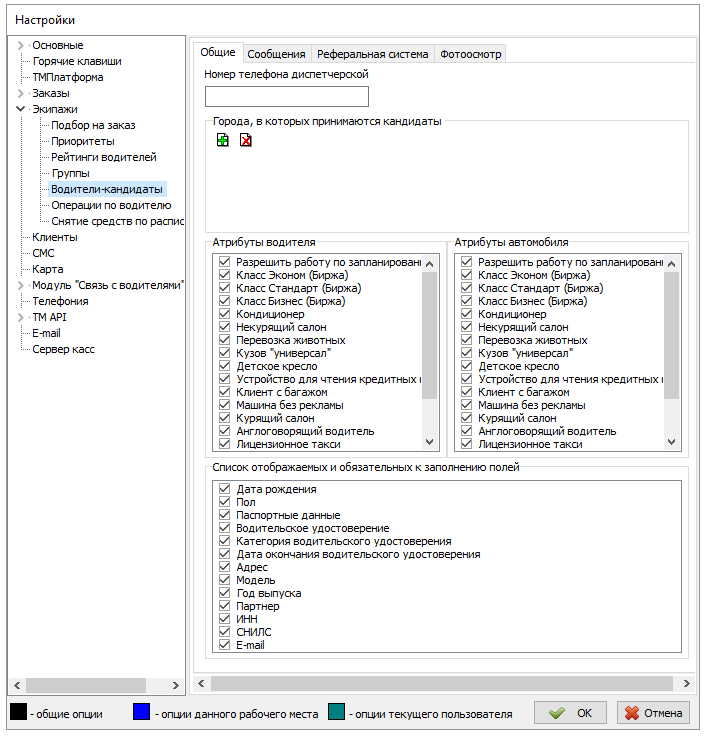Click the green add city icon

[x=223, y=141]
